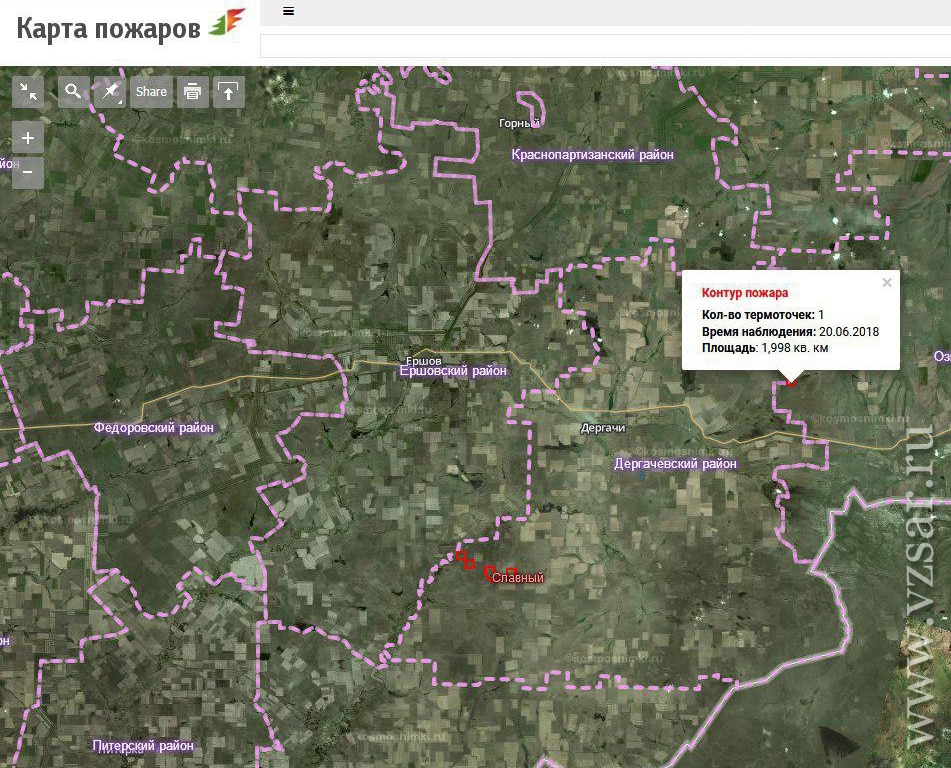Click the flame logo icon
Viewport: 951px width, 768px height.
pos(227,24)
